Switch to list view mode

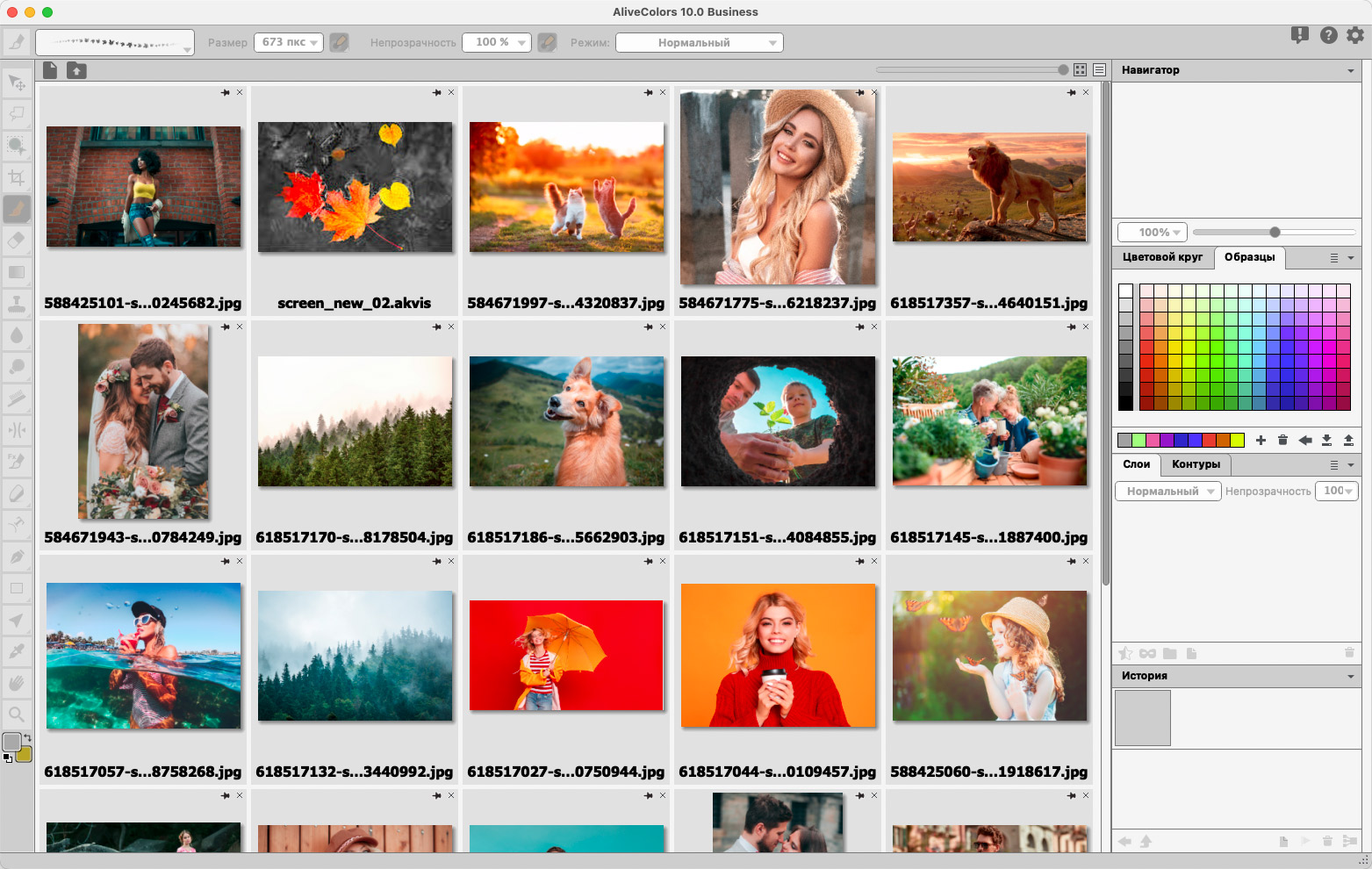(x=1099, y=70)
